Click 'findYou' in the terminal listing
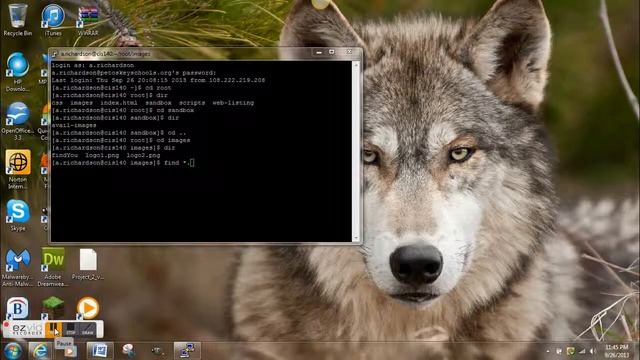 tap(64, 155)
